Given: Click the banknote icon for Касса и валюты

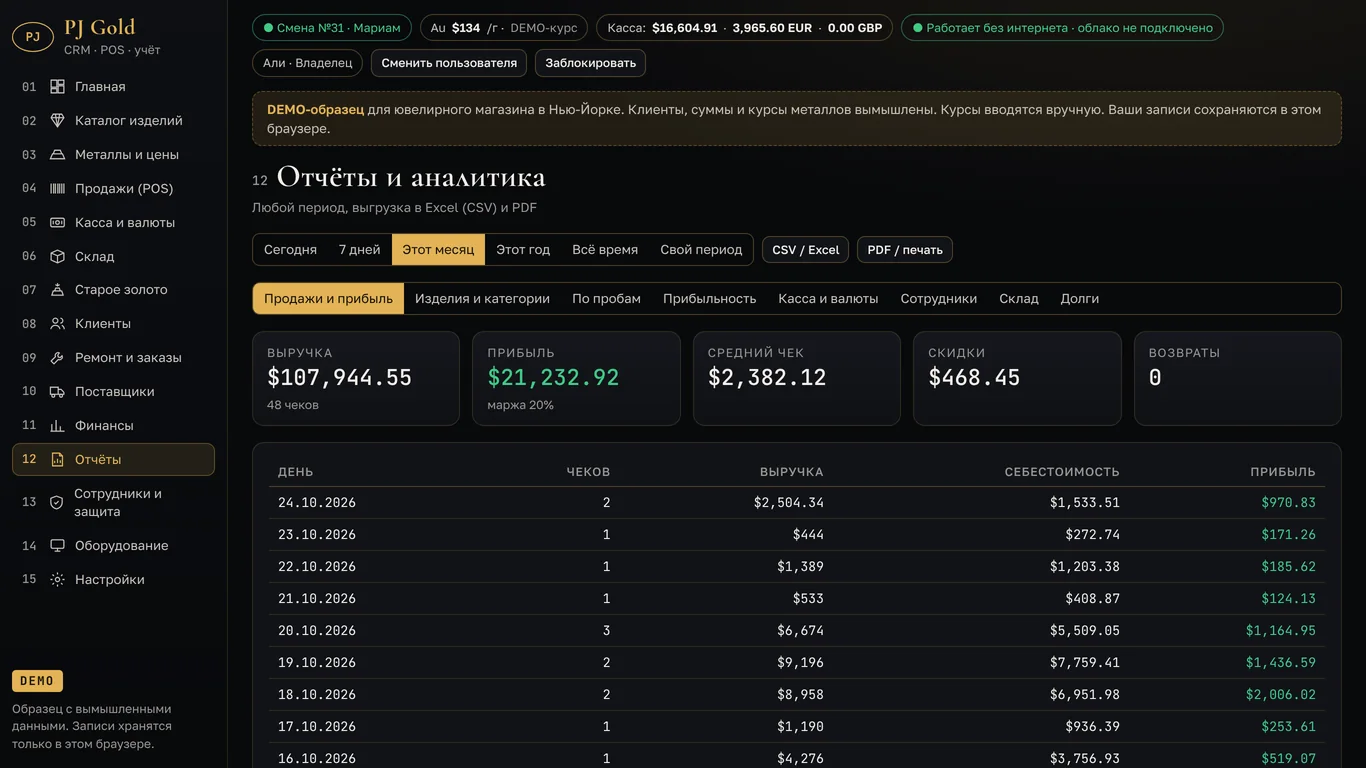Looking at the screenshot, I should pos(57,223).
